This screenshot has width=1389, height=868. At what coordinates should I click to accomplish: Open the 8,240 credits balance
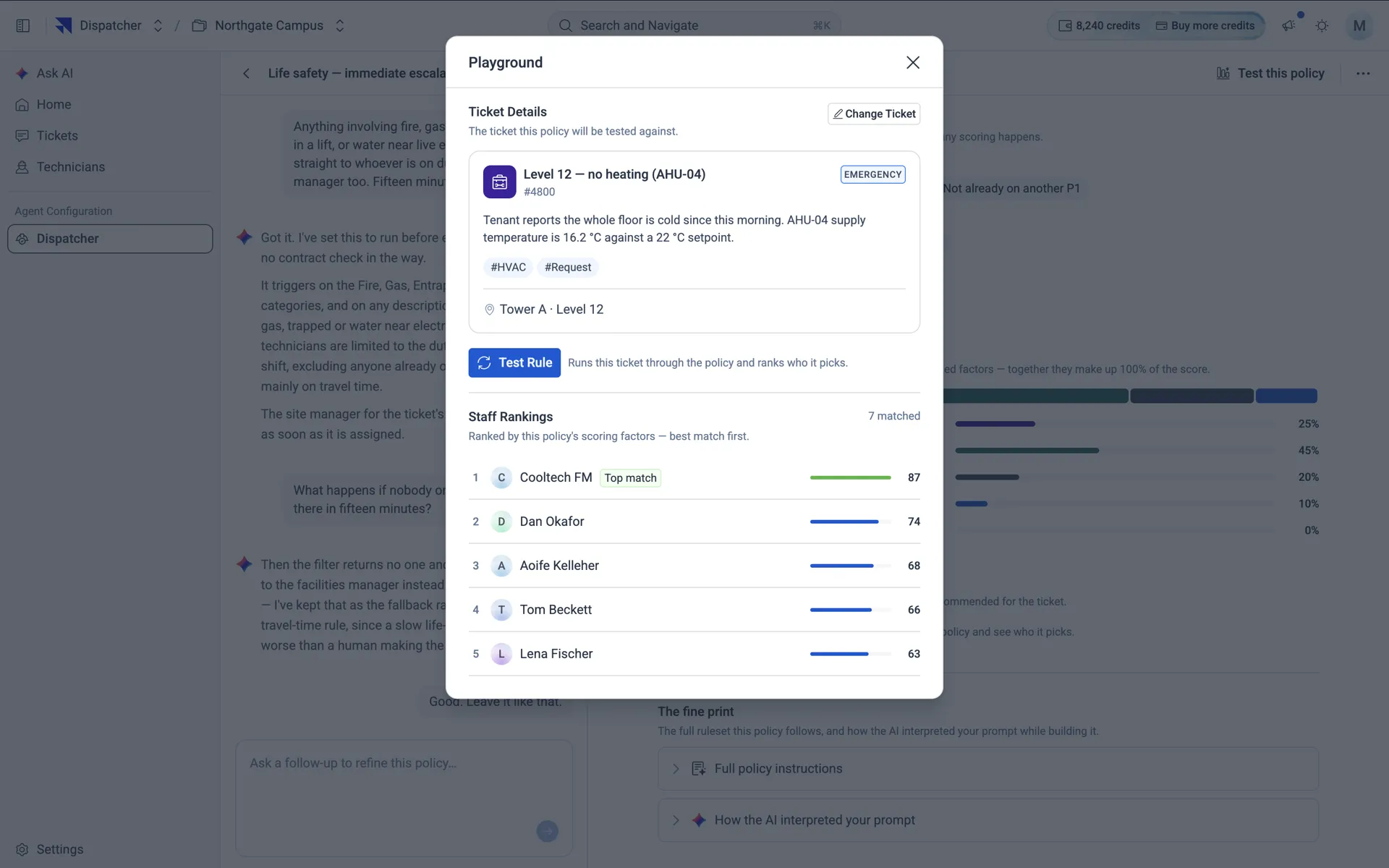(x=1099, y=25)
